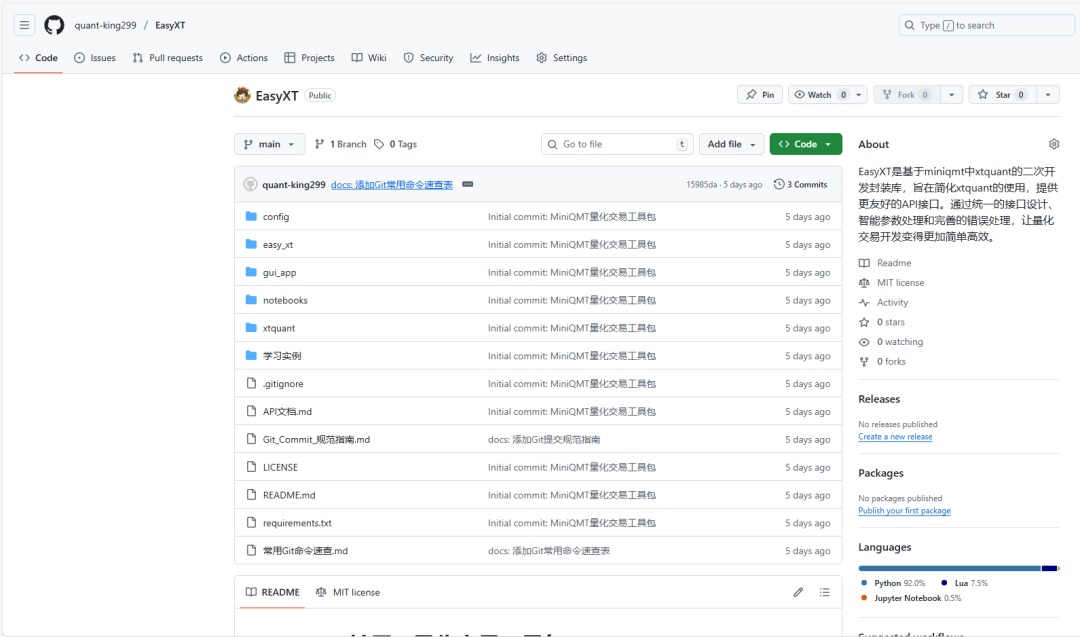Open the repository Settings tab
Viewport: 1080px width, 637px height.
pos(562,58)
